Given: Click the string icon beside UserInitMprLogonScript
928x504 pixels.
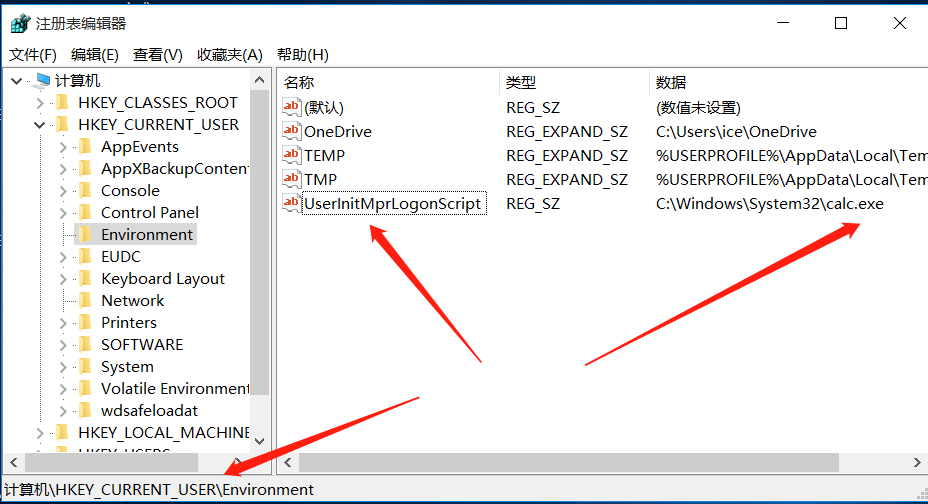Looking at the screenshot, I should (291, 203).
